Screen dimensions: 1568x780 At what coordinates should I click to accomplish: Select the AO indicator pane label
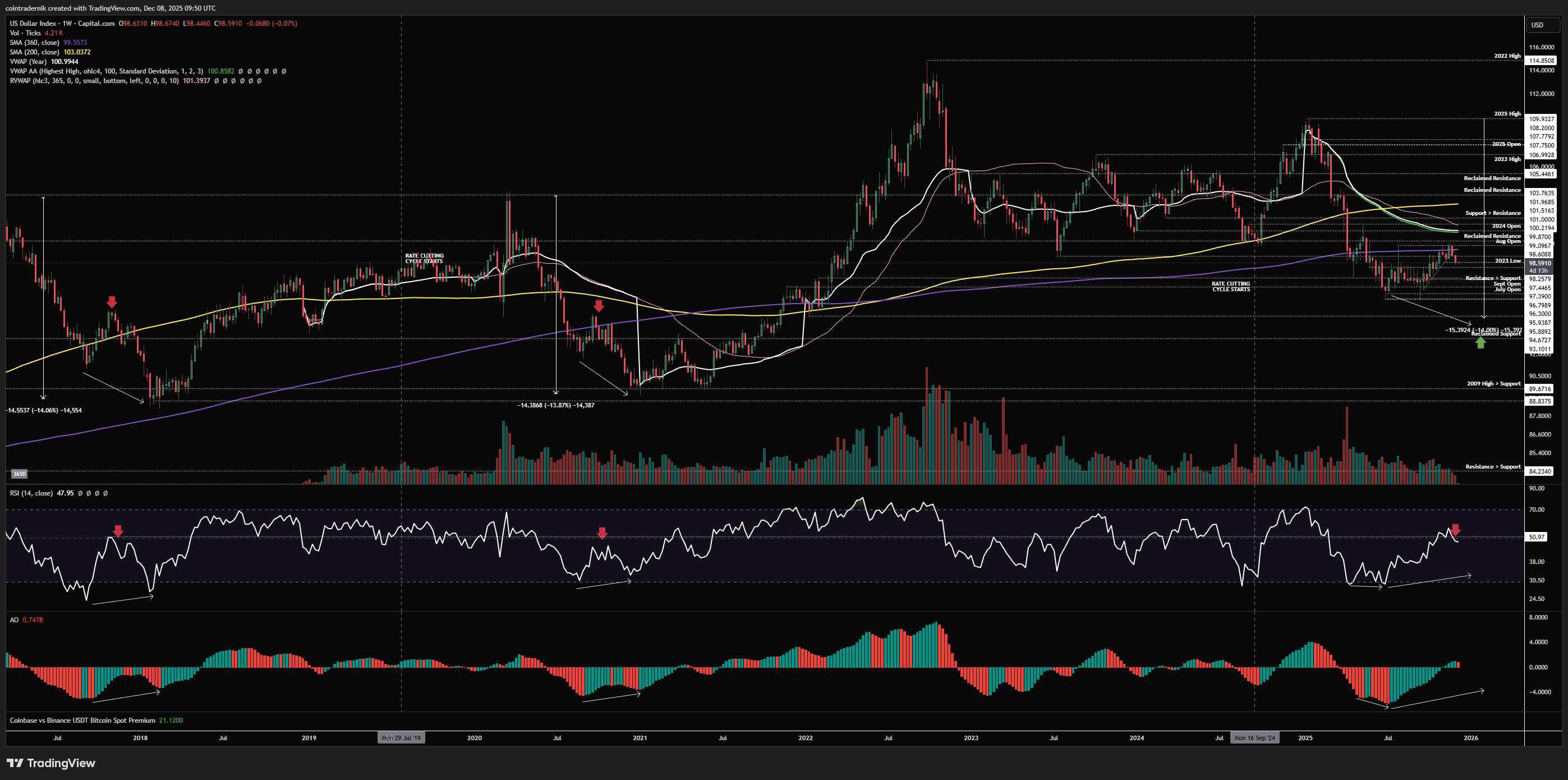pyautogui.click(x=14, y=620)
